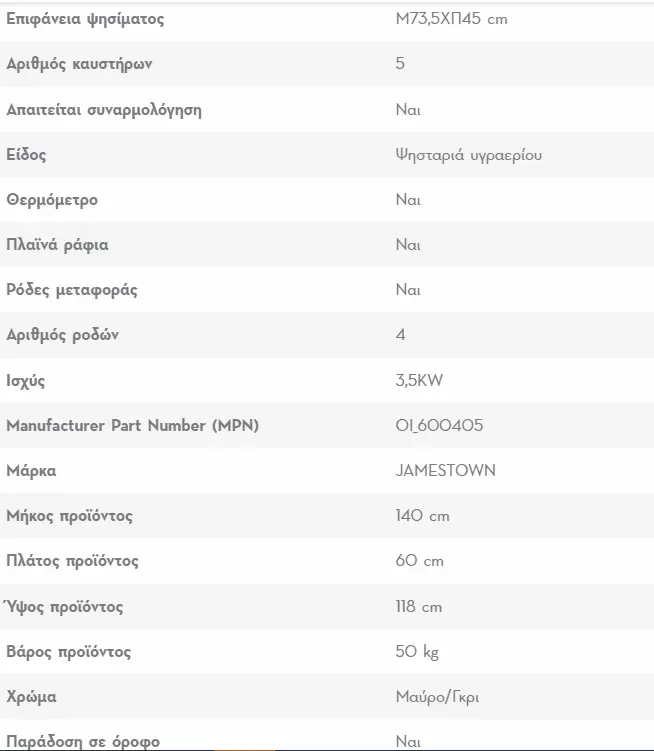Select the Αριθμός ροδών value 4
This screenshot has width=654, height=751.
click(x=401, y=334)
